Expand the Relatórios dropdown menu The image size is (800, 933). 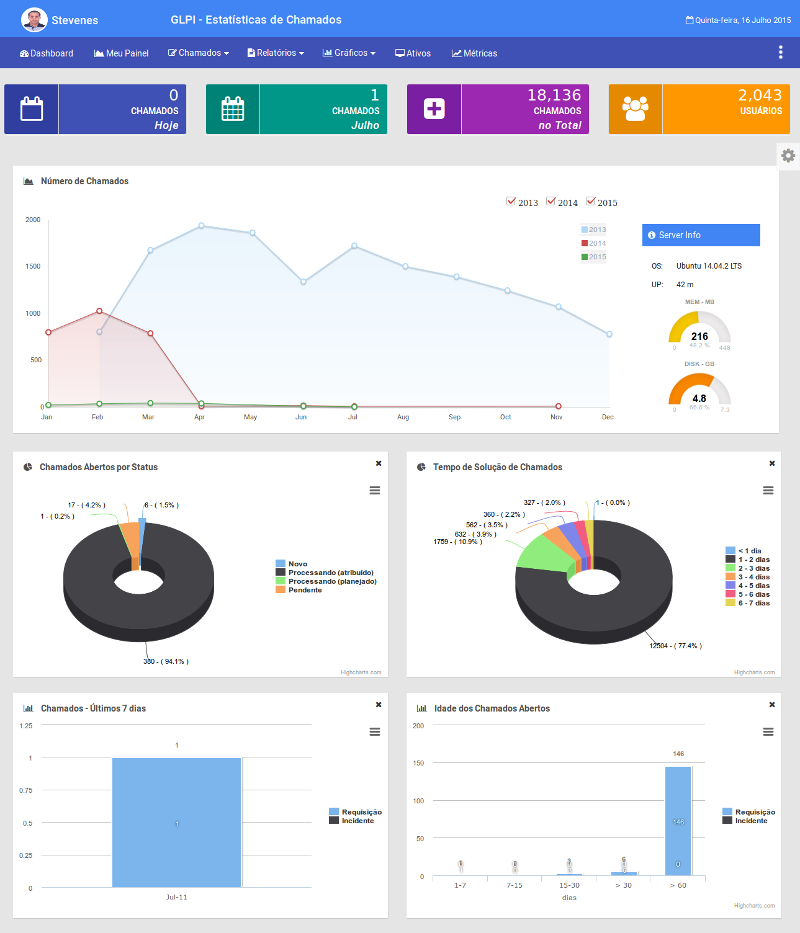click(275, 53)
